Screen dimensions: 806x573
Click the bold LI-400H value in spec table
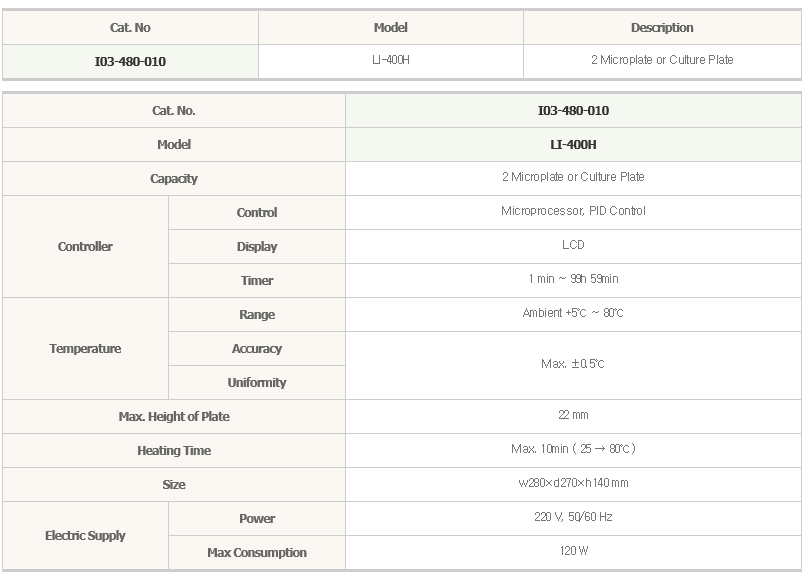(x=573, y=145)
